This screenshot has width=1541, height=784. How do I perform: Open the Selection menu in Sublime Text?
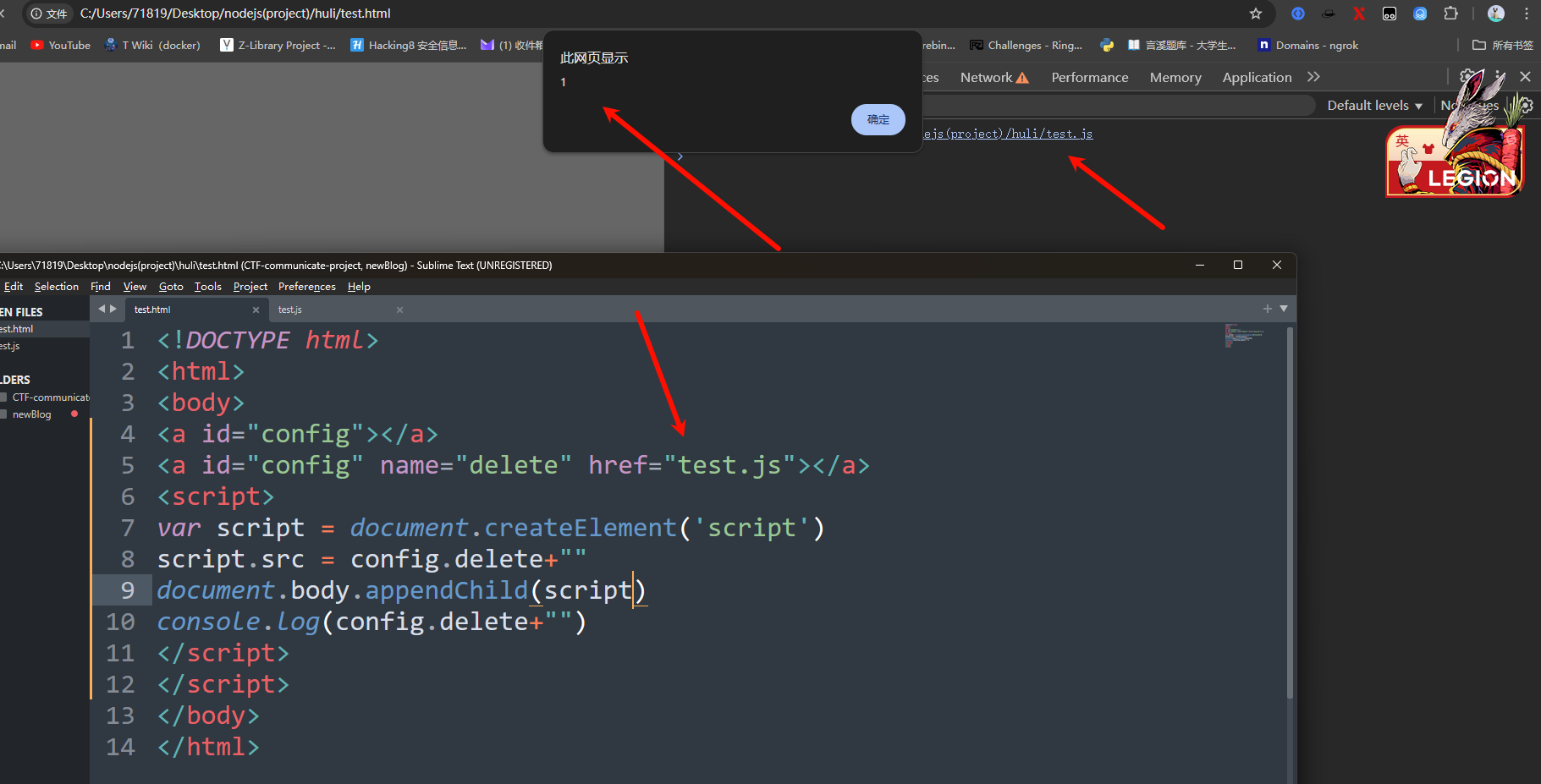(x=56, y=287)
